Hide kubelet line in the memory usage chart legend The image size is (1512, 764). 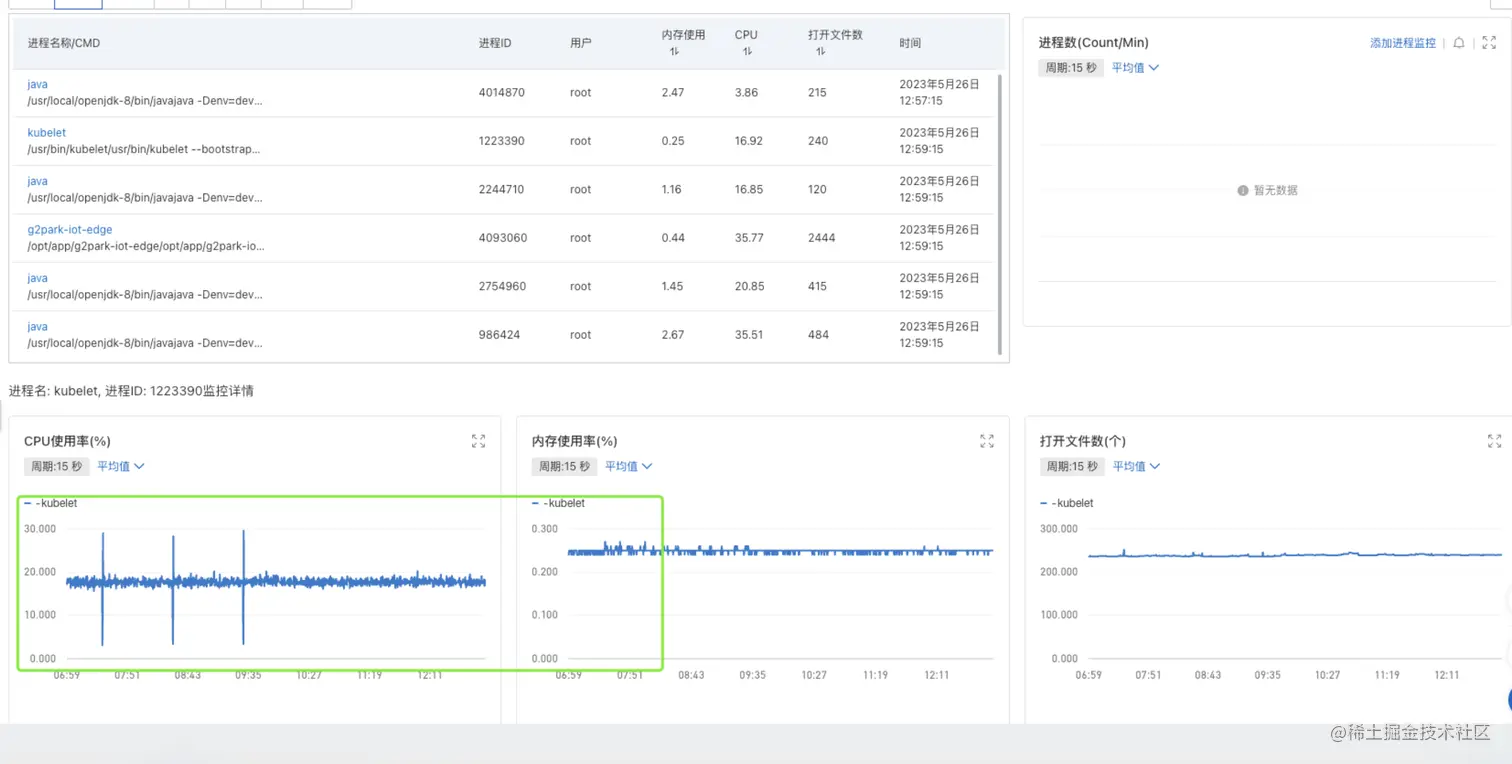(560, 503)
